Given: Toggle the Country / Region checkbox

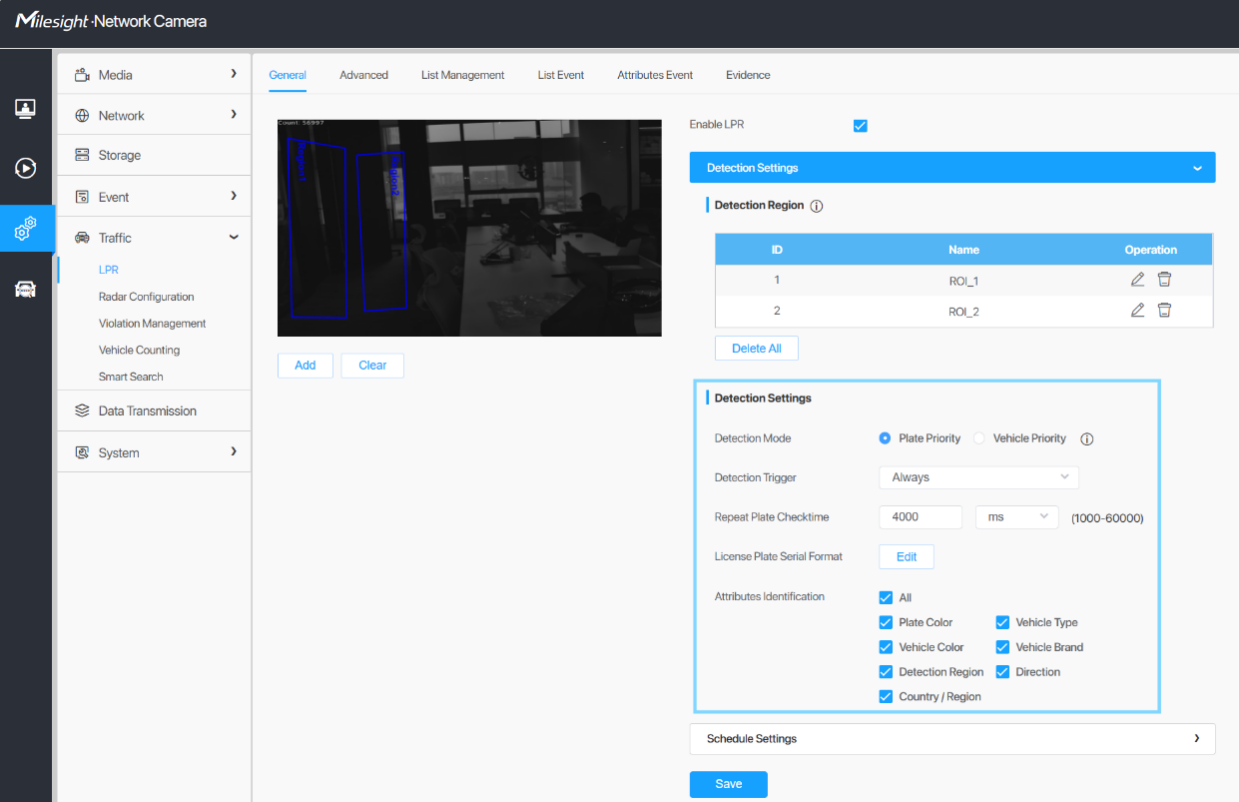Looking at the screenshot, I should click(x=886, y=697).
